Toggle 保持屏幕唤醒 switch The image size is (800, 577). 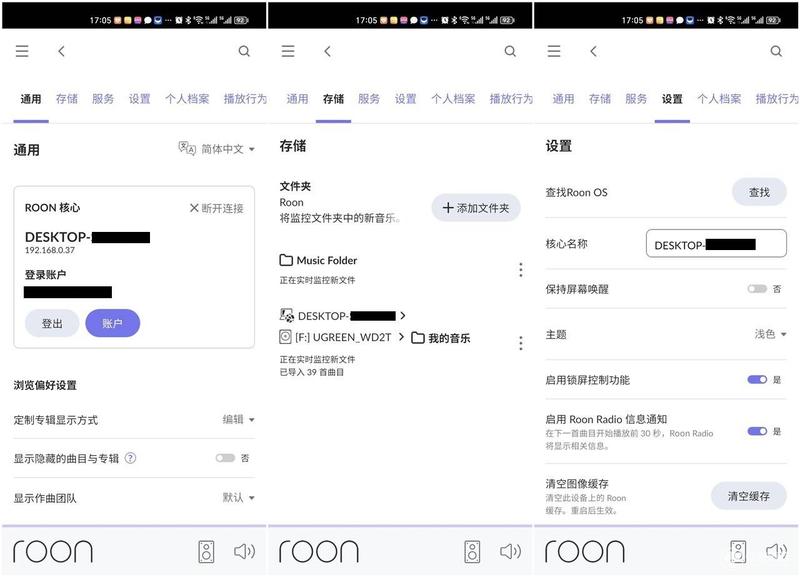[x=757, y=289]
